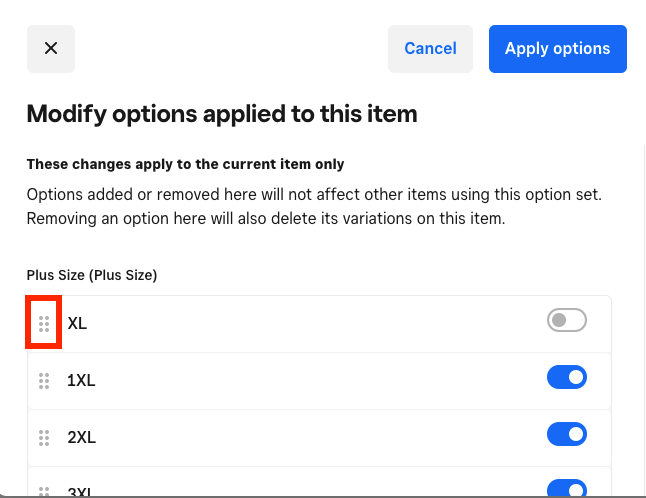The height and width of the screenshot is (498, 646).
Task: Select the 3XL option label
Action: pyautogui.click(x=81, y=492)
